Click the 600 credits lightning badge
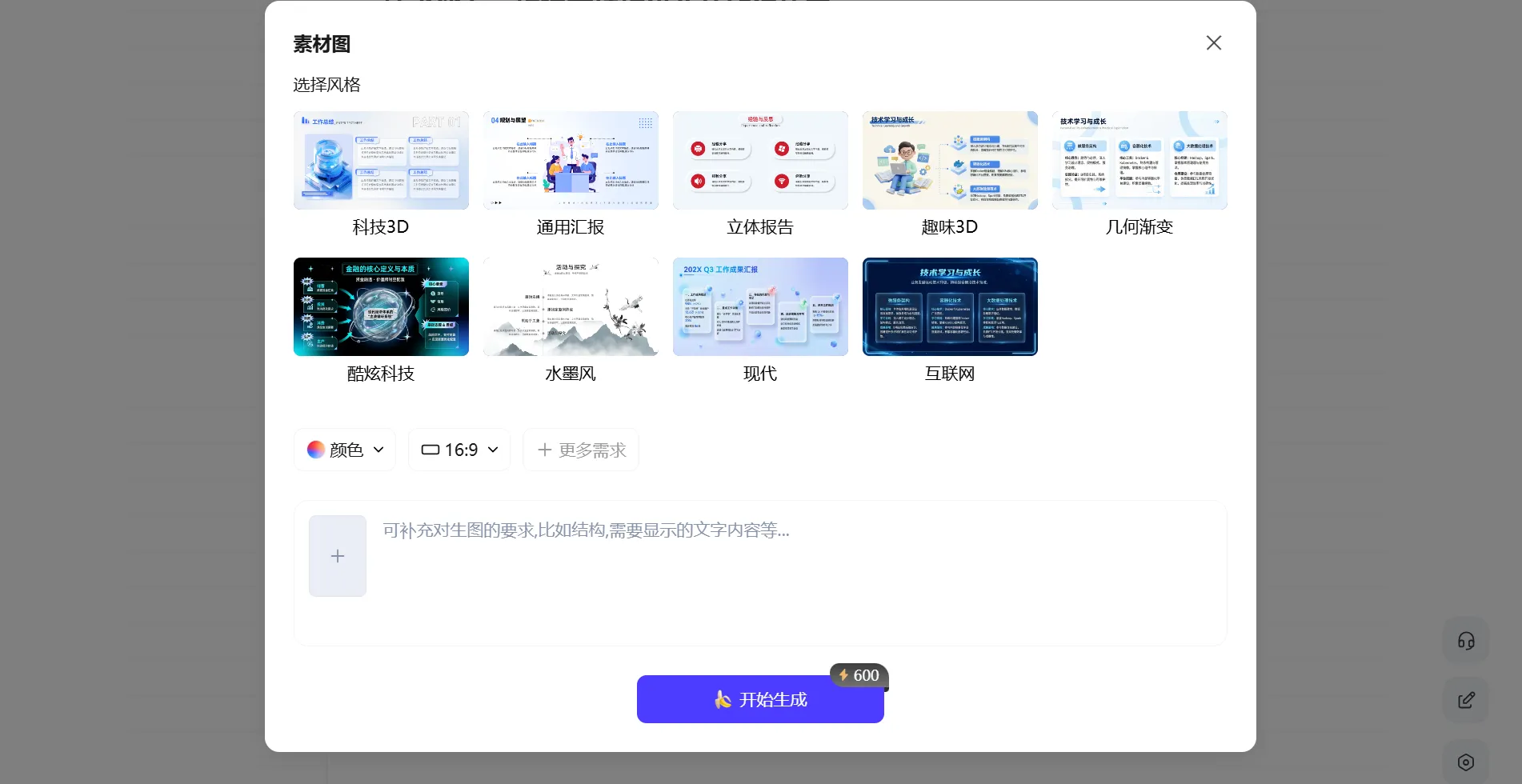The height and width of the screenshot is (784, 1522). pos(859,675)
